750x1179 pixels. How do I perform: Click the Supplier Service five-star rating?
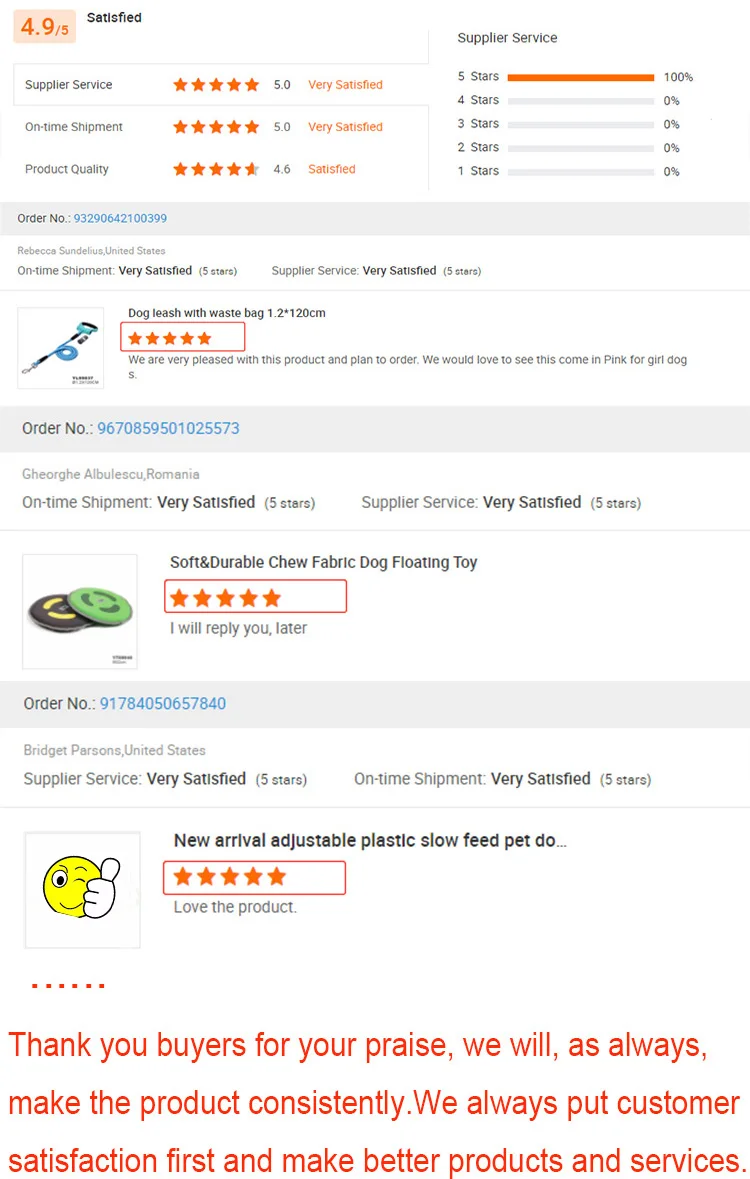tap(216, 85)
